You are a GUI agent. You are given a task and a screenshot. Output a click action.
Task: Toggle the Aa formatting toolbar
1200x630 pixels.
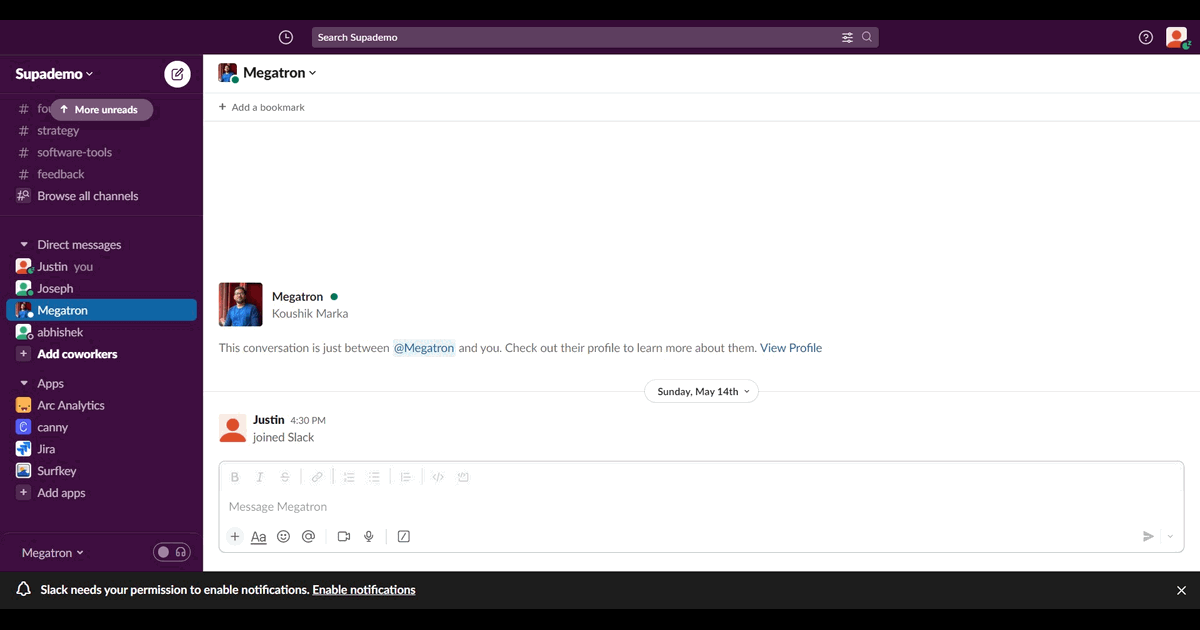click(258, 537)
